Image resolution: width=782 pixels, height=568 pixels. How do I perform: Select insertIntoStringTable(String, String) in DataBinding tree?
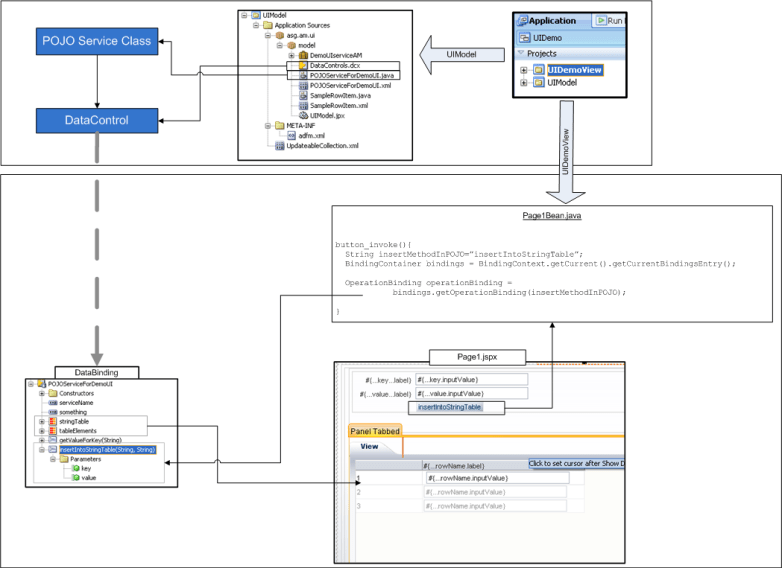106,450
